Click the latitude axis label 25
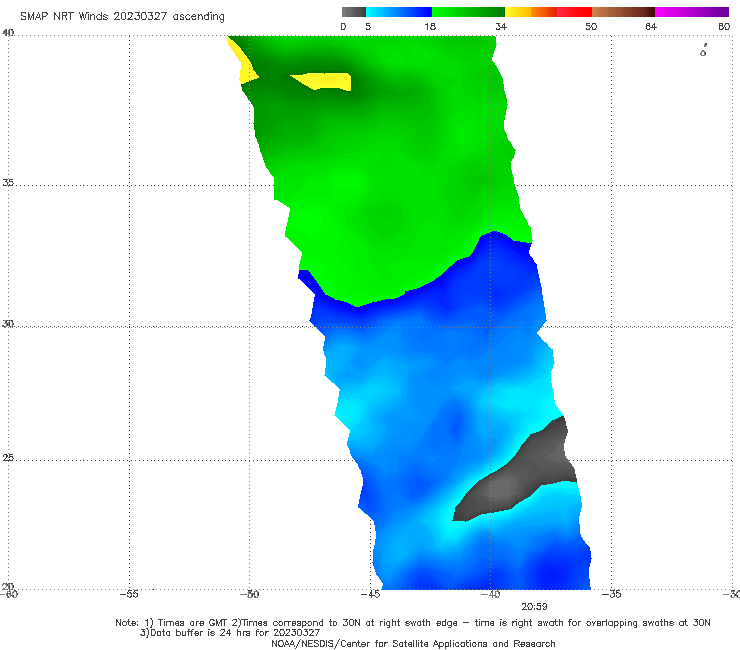The image size is (740, 650). tap(8, 457)
